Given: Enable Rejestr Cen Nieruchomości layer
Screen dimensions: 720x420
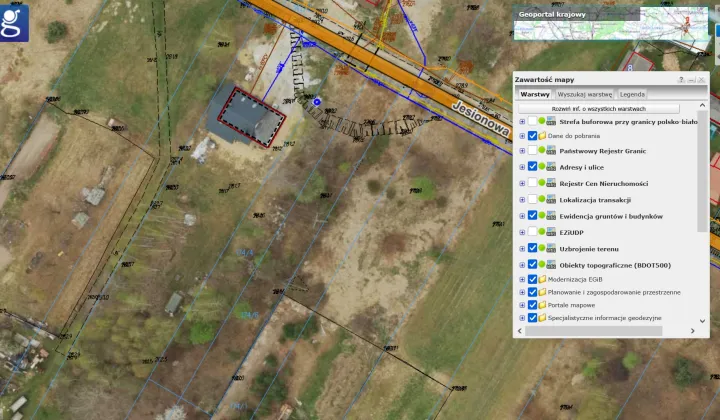Looking at the screenshot, I should (532, 183).
